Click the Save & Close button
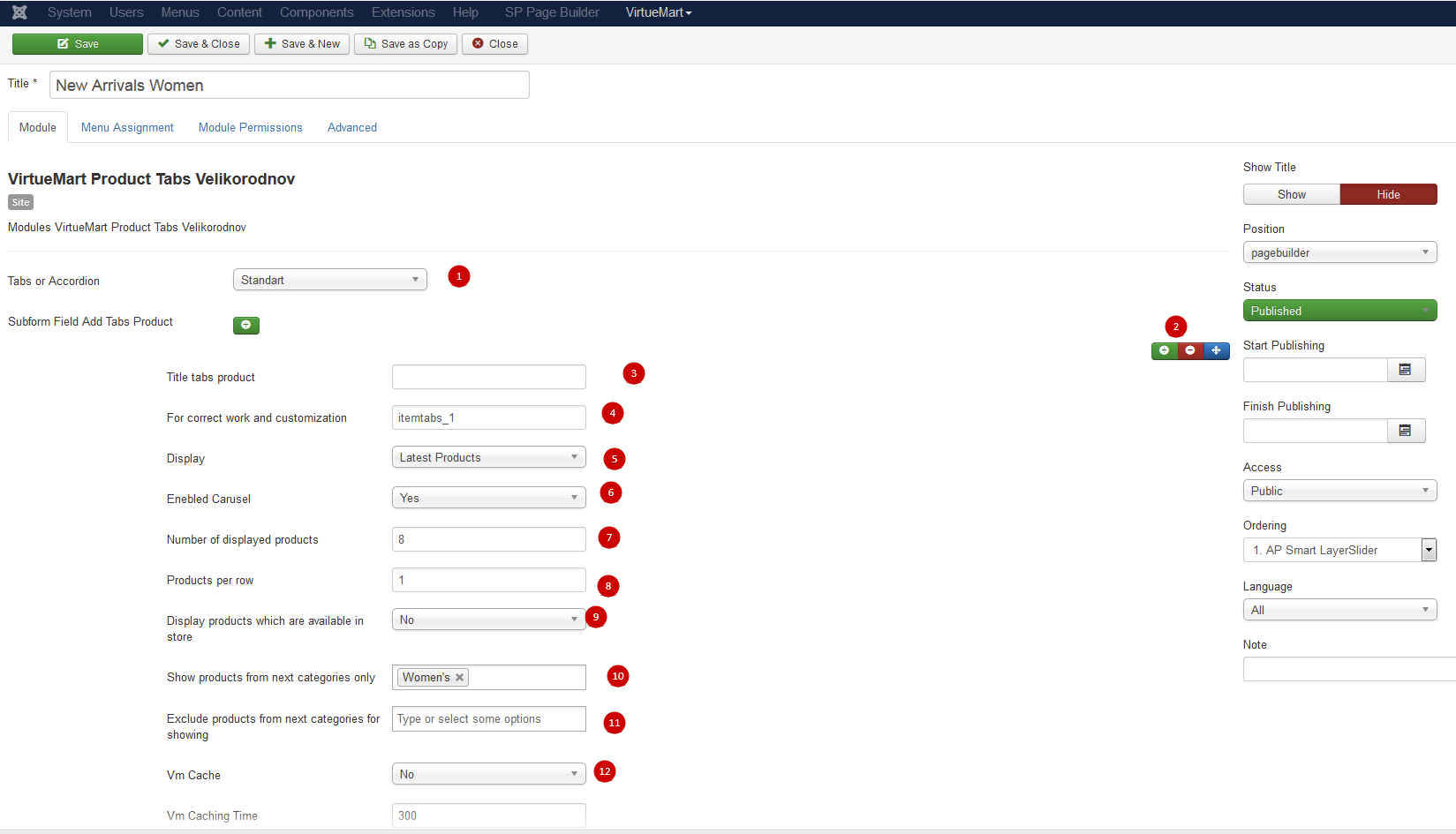The width and height of the screenshot is (1456, 834). click(x=199, y=44)
